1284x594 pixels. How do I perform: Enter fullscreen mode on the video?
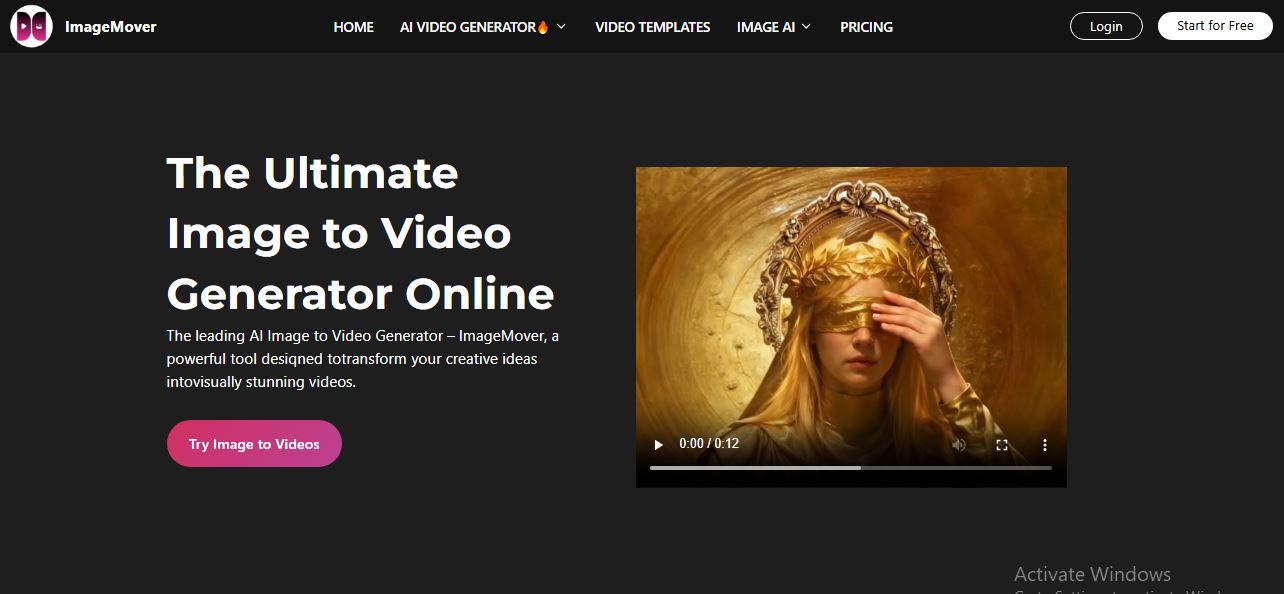pyautogui.click(x=1002, y=445)
